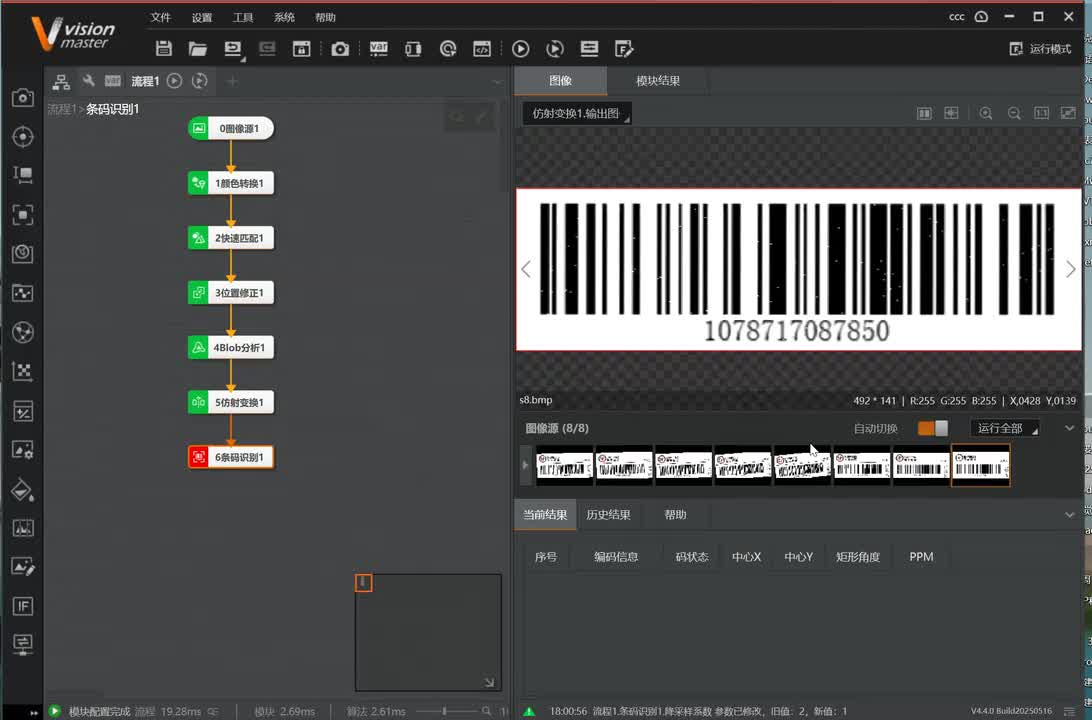
Task: Select the communication sidebar icon at bottom
Action: click(x=22, y=643)
